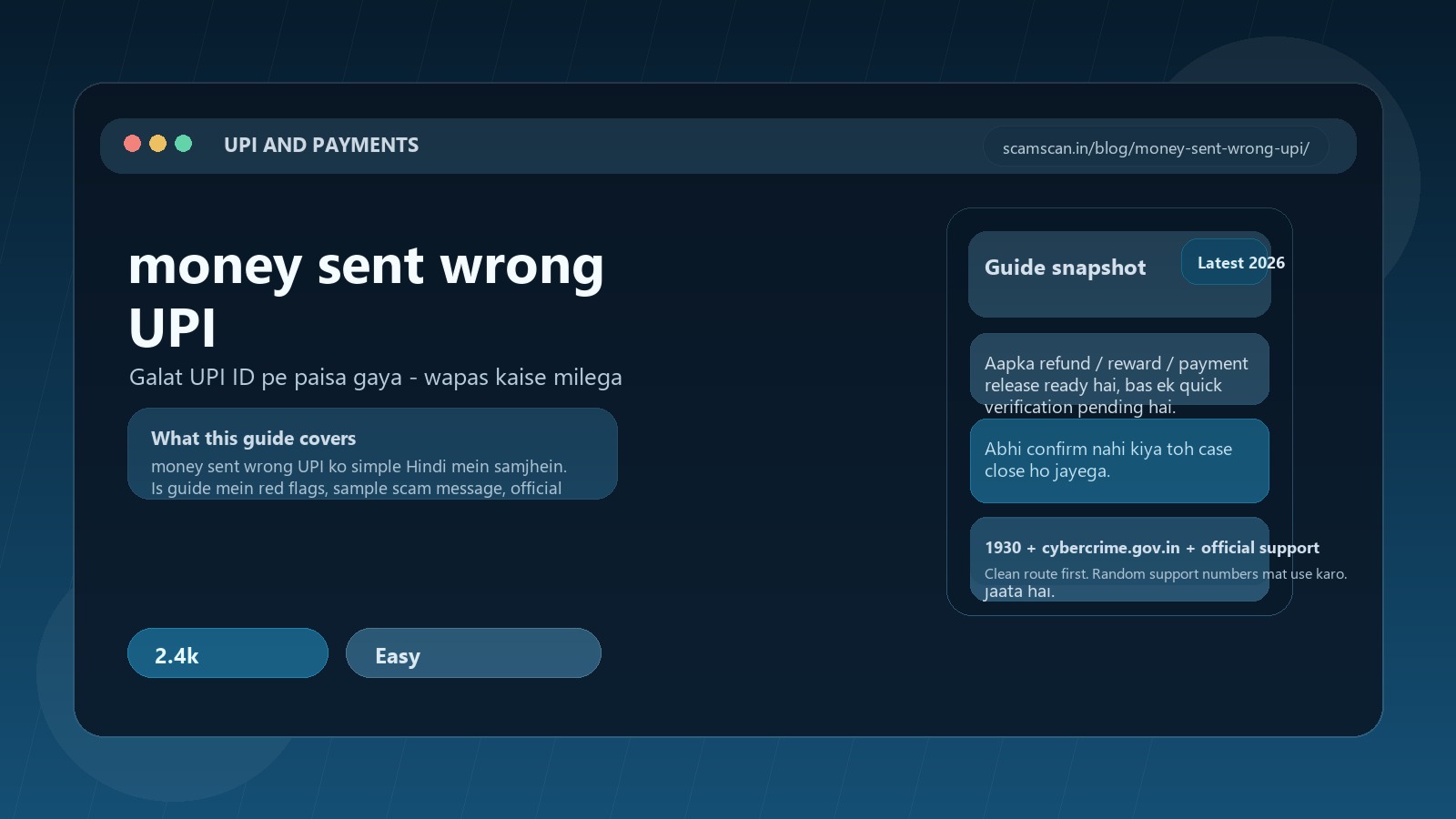1456x819 pixels.
Task: Click the 'money sent wrong UPI' headline
Action: [366, 296]
